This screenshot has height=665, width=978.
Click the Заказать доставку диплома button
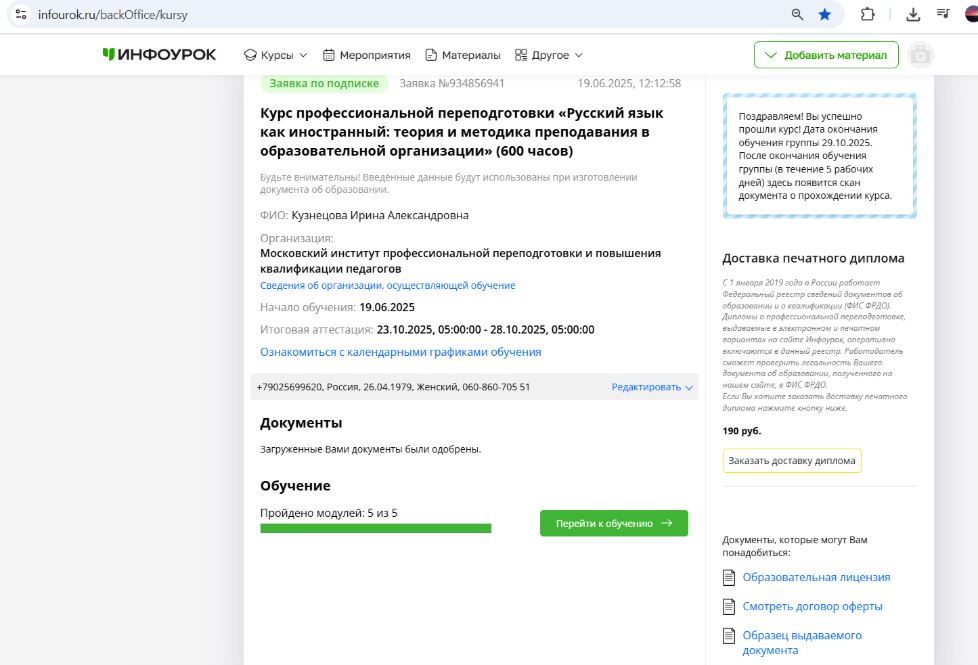click(791, 461)
